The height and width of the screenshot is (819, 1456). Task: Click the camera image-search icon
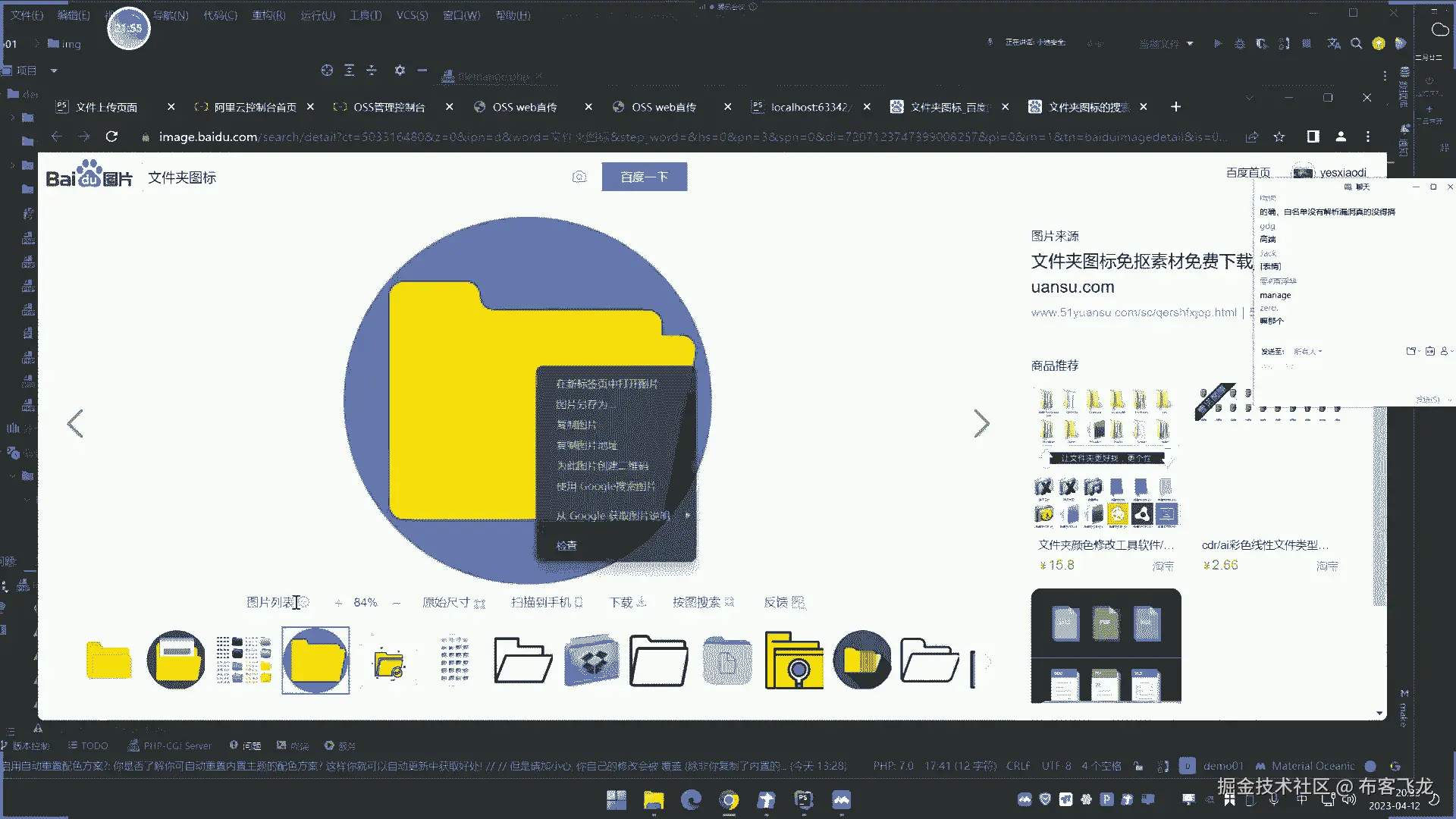[x=579, y=177]
